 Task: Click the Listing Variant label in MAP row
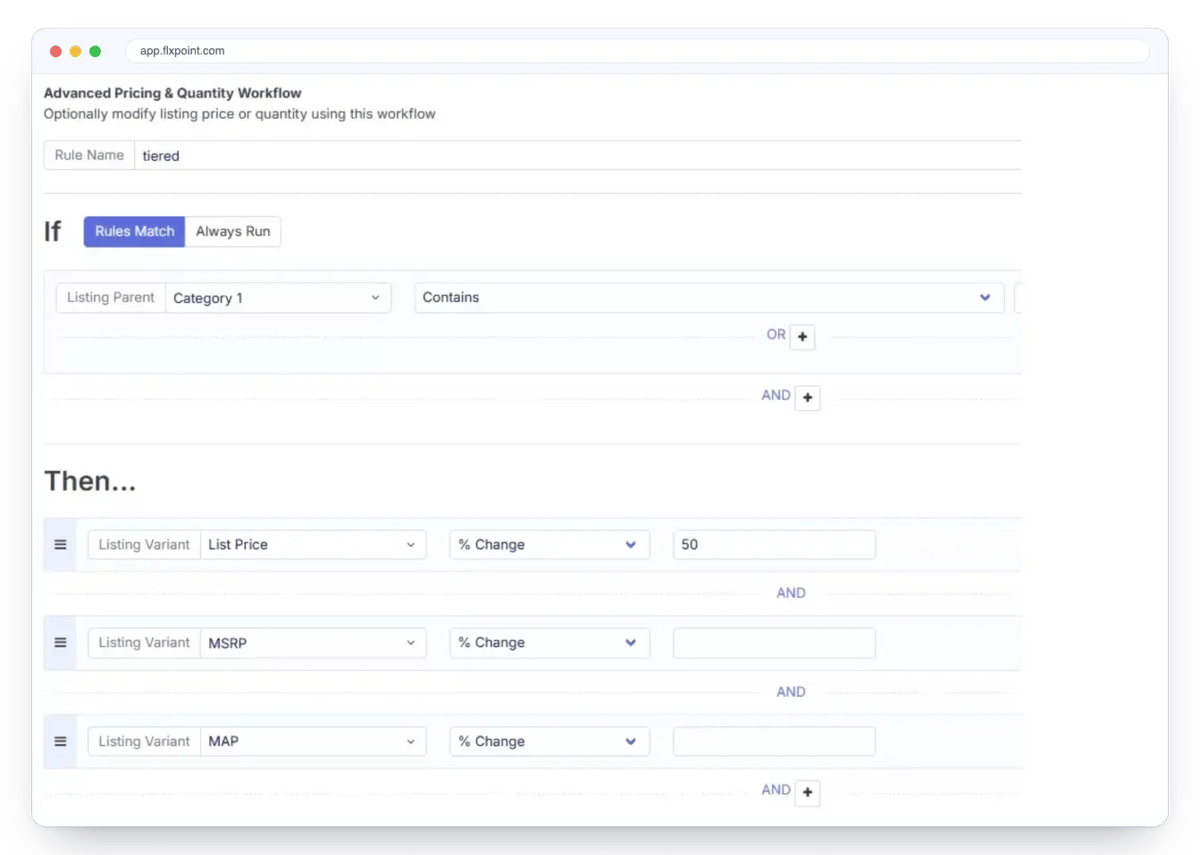[x=144, y=742]
